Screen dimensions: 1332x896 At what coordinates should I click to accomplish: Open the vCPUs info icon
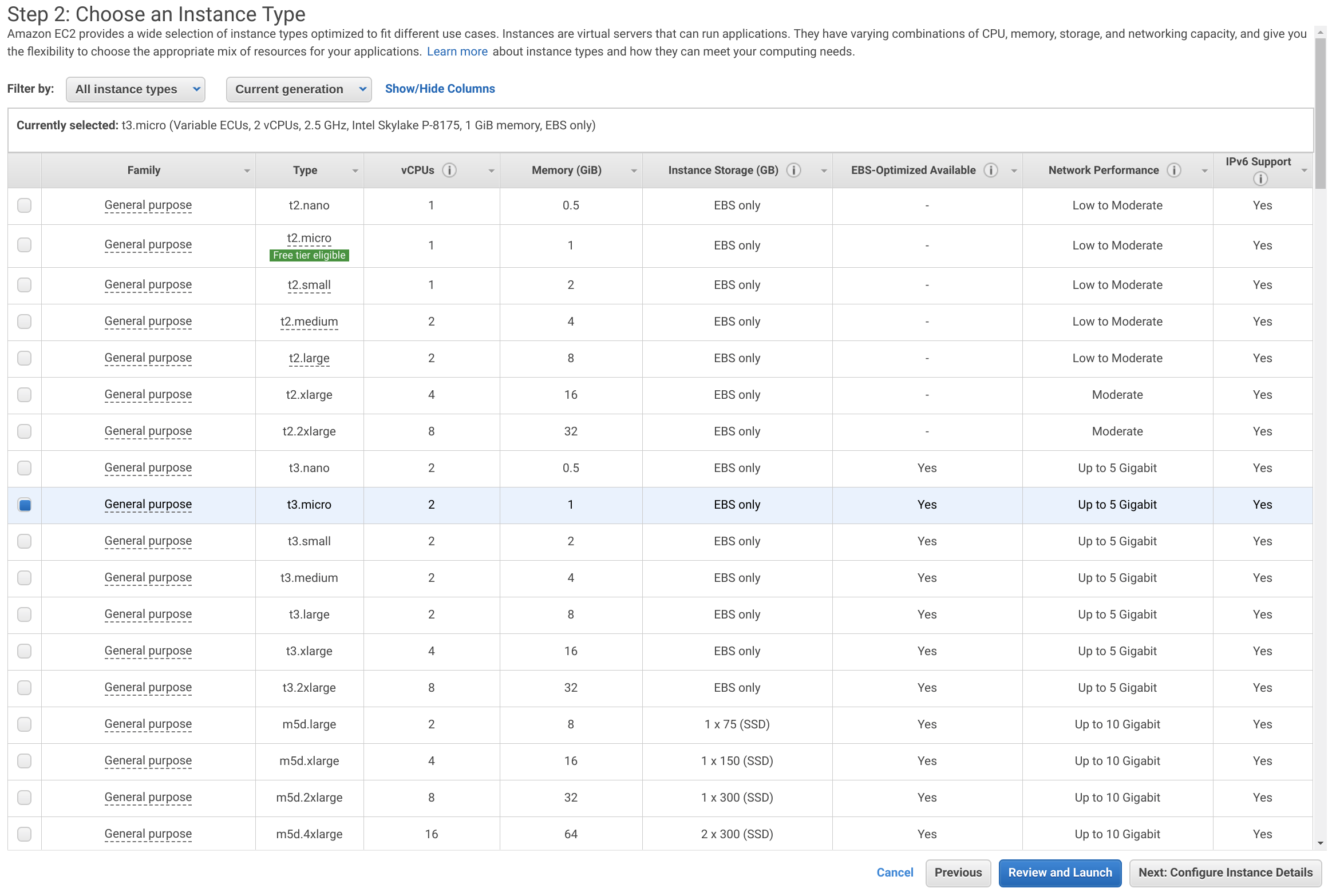(x=449, y=171)
